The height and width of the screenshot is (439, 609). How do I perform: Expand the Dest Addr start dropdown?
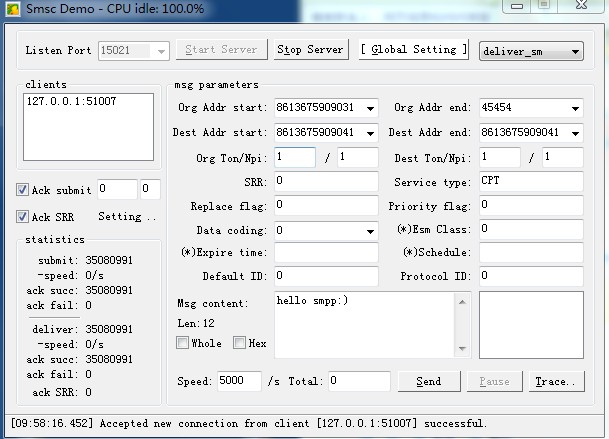[x=371, y=133]
